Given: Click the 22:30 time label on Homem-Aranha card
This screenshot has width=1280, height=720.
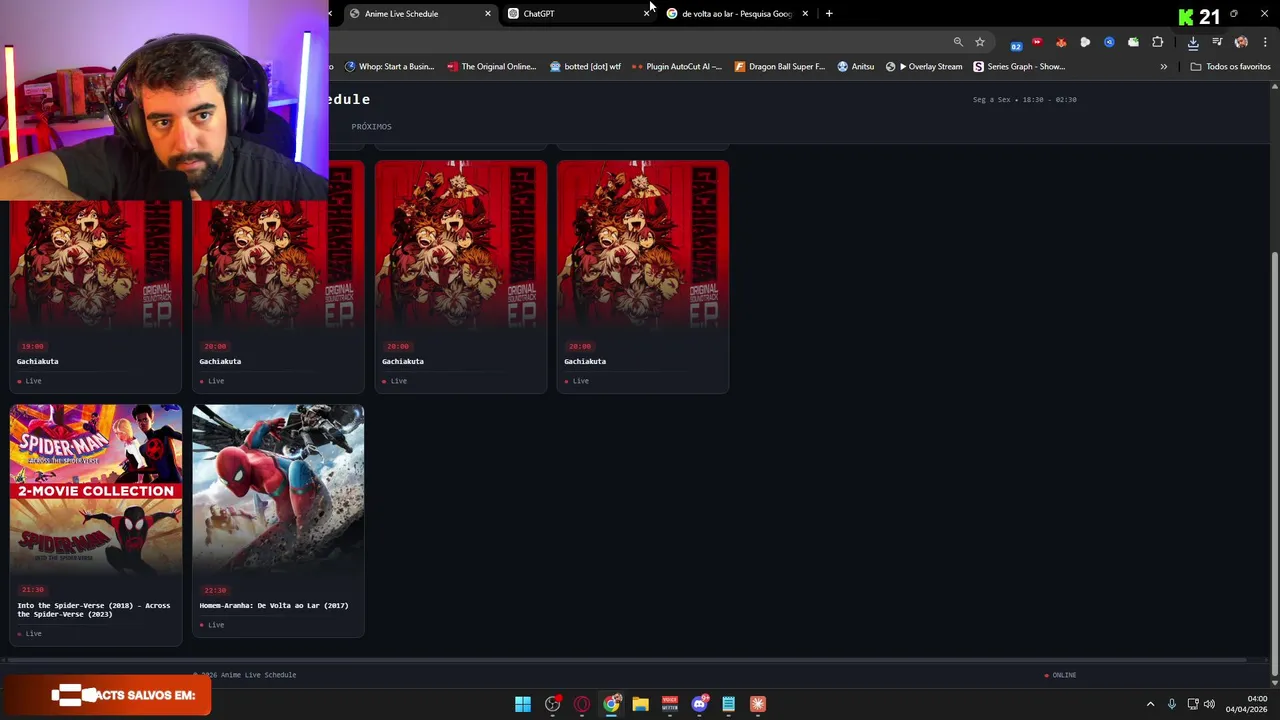Looking at the screenshot, I should (x=215, y=590).
